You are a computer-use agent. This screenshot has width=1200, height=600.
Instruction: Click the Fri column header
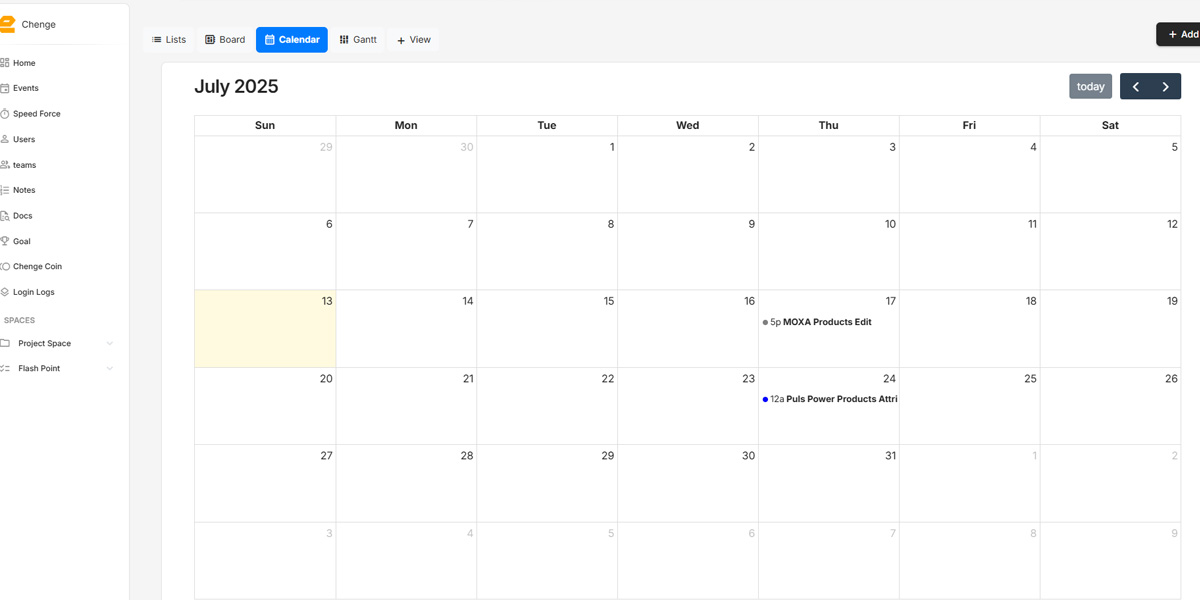[x=969, y=125]
